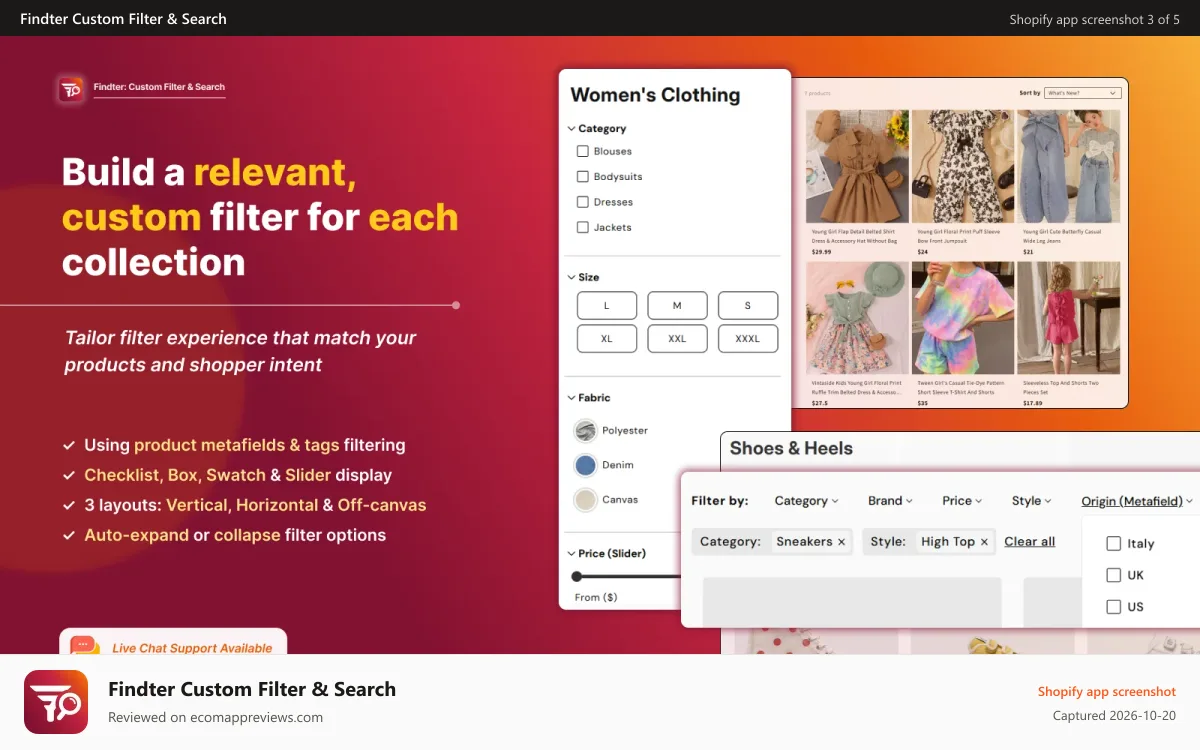Click the Clear all link

click(1029, 541)
